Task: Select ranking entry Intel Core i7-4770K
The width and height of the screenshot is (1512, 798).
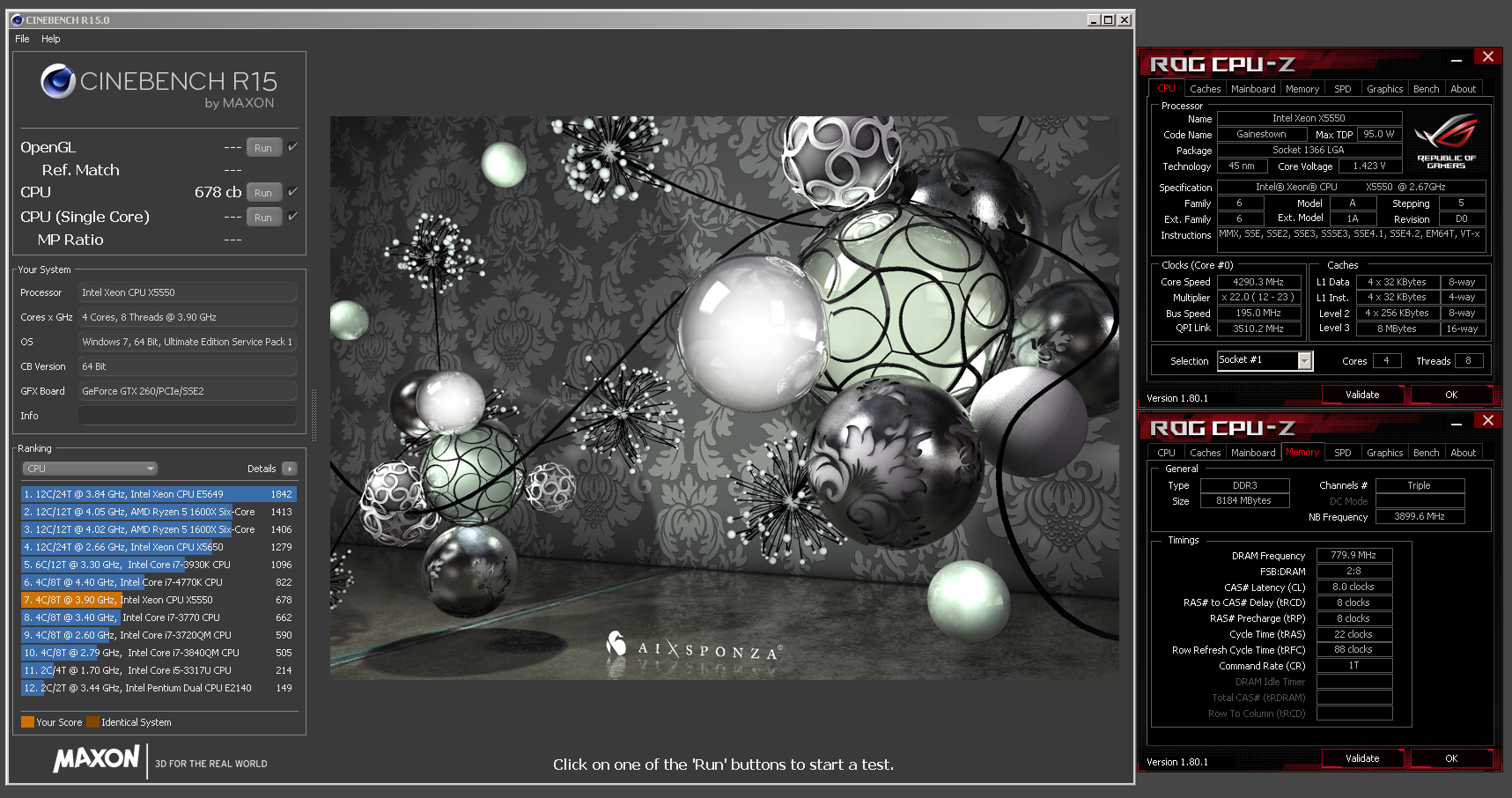Action: [159, 582]
